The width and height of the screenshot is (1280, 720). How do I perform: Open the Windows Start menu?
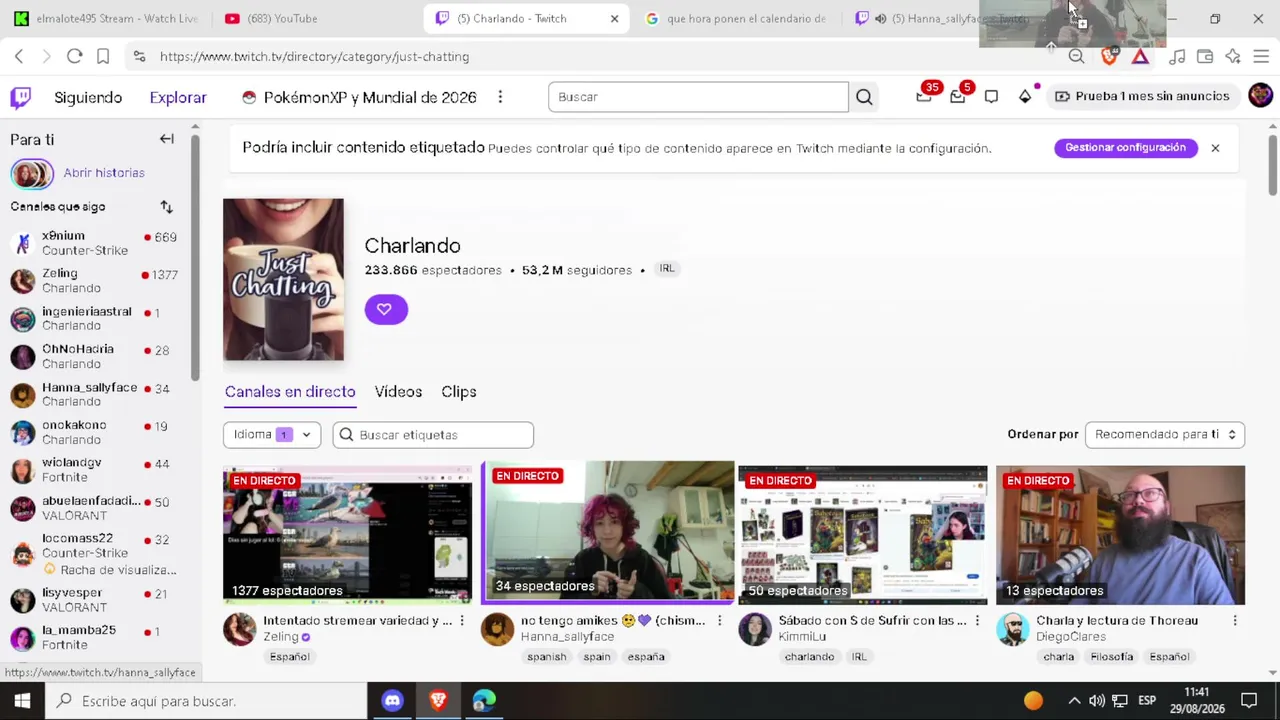22,701
